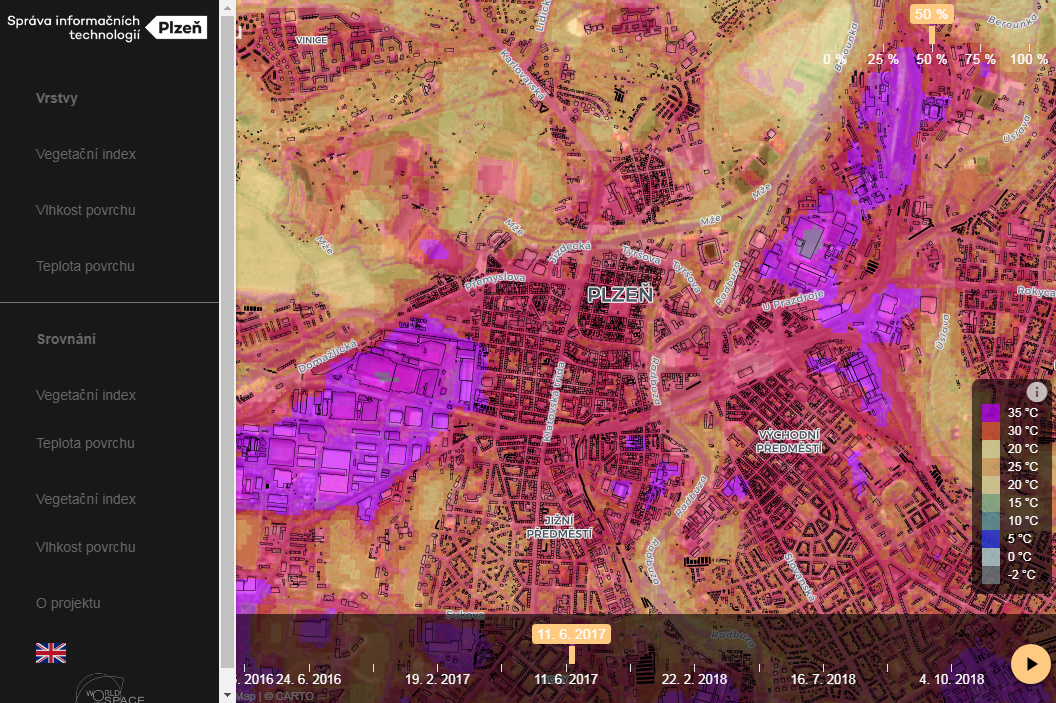The image size is (1056, 703).
Task: Click the VÝCHODNÍ PŘEDMĚSTÍ map label
Action: (x=789, y=442)
